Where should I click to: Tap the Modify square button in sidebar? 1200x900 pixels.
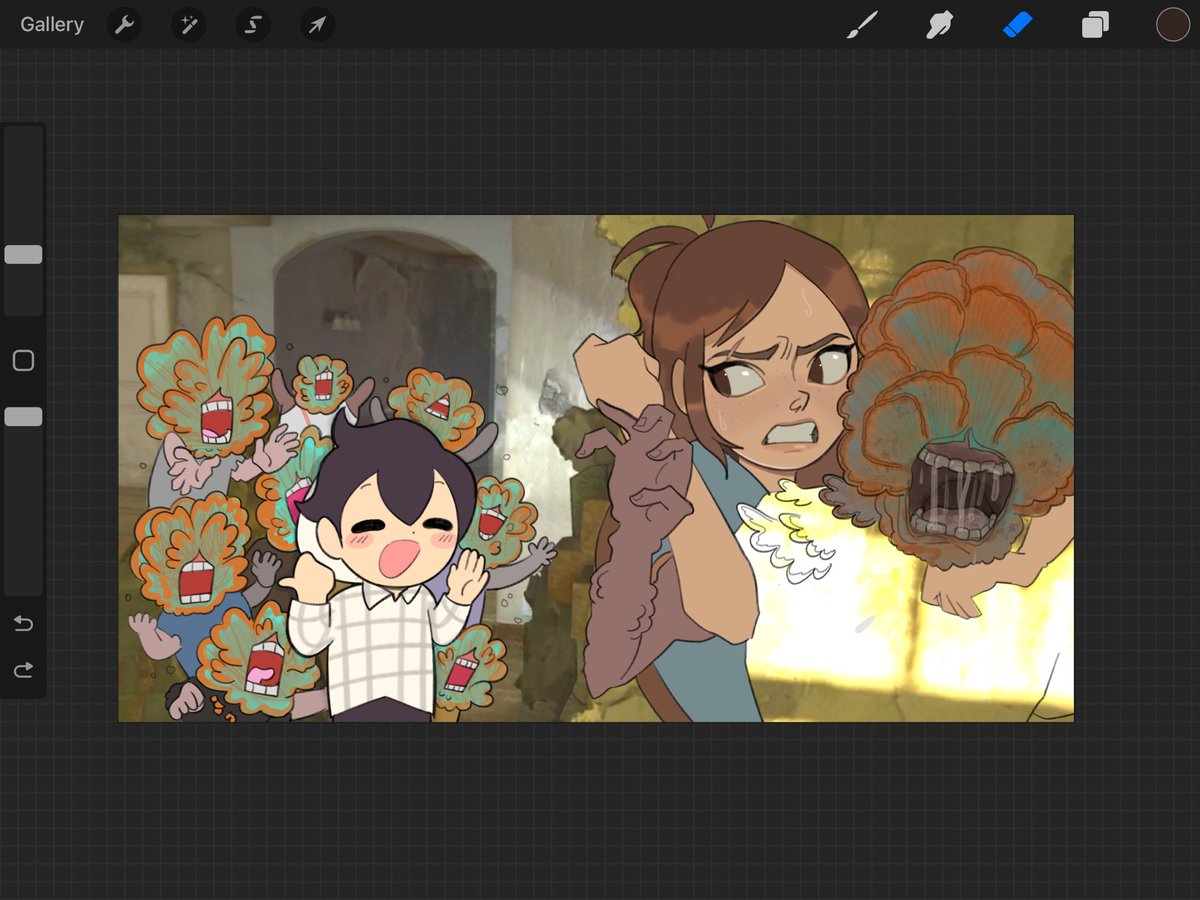point(23,361)
